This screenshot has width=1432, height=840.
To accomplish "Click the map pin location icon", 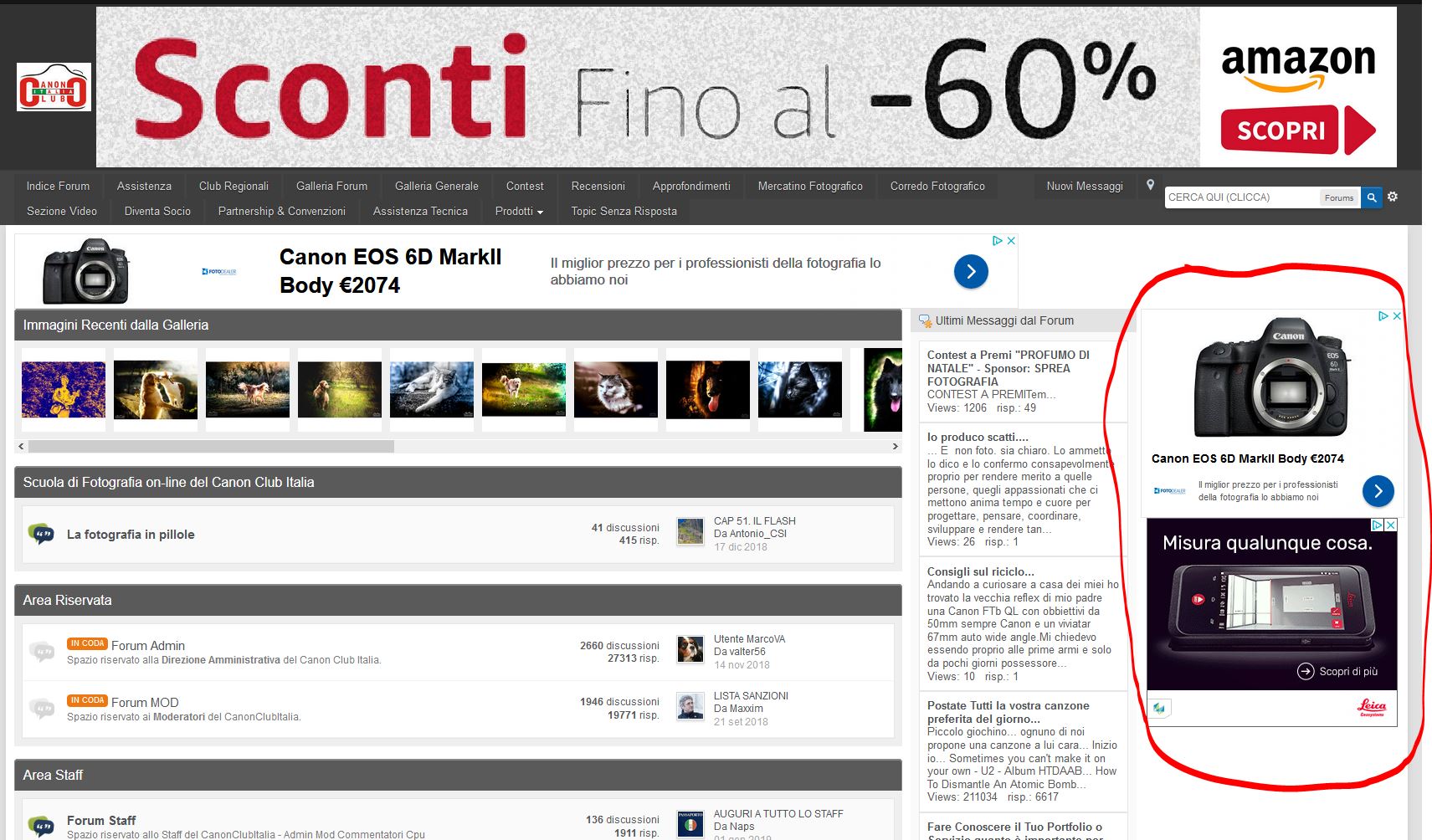I will tap(1150, 185).
